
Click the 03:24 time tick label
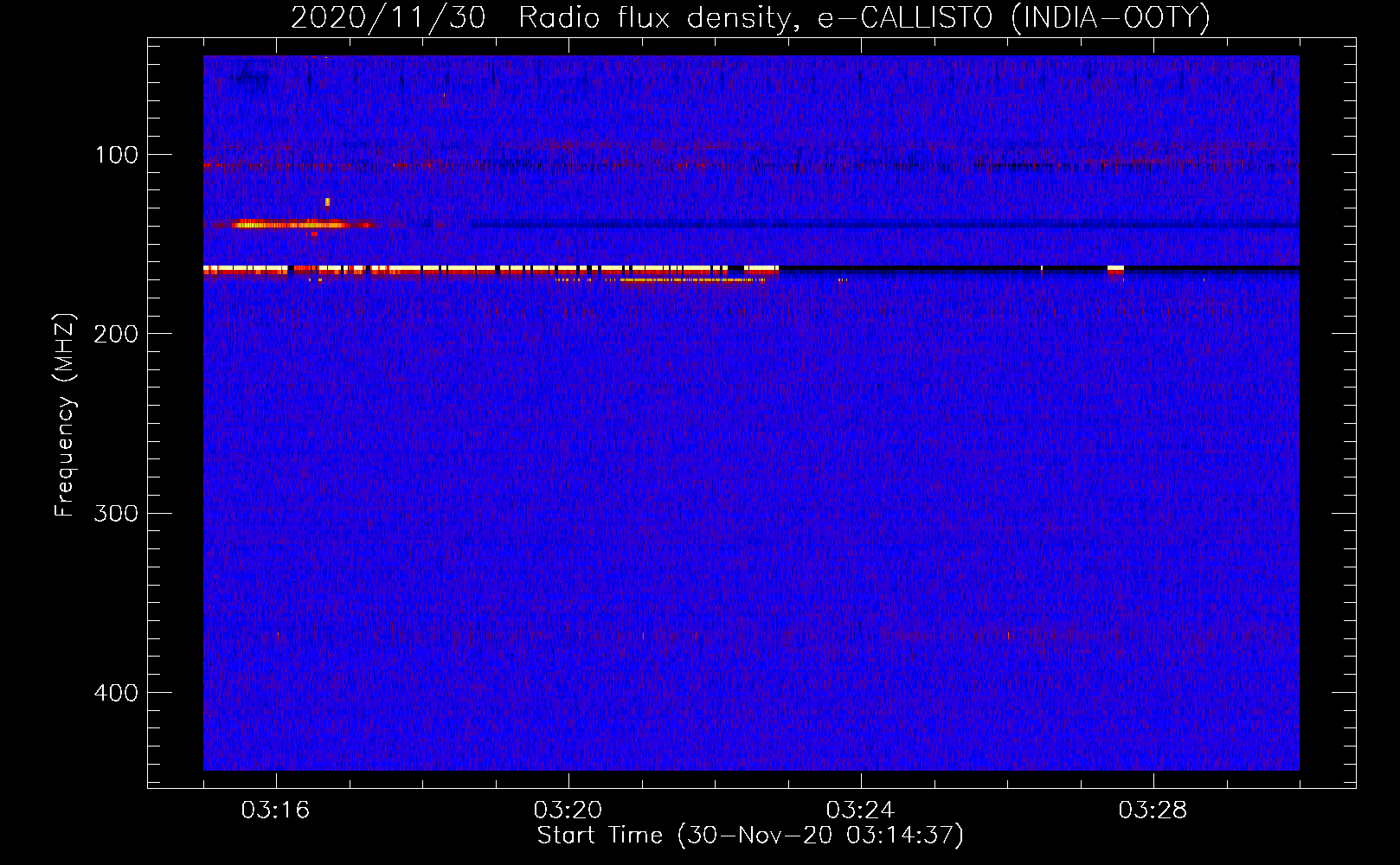pyautogui.click(x=860, y=811)
